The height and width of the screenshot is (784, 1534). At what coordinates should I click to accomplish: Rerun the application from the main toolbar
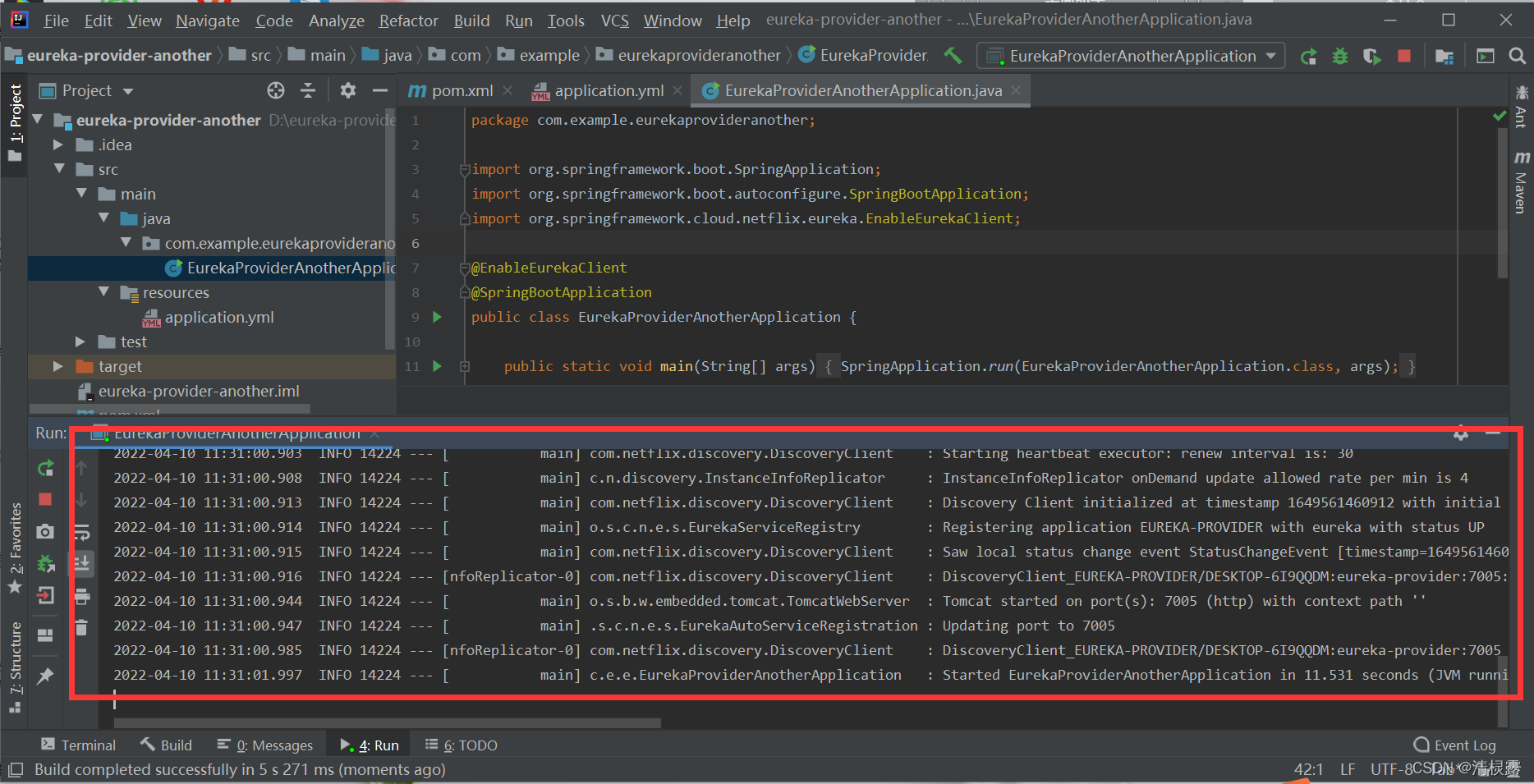pyautogui.click(x=1309, y=56)
